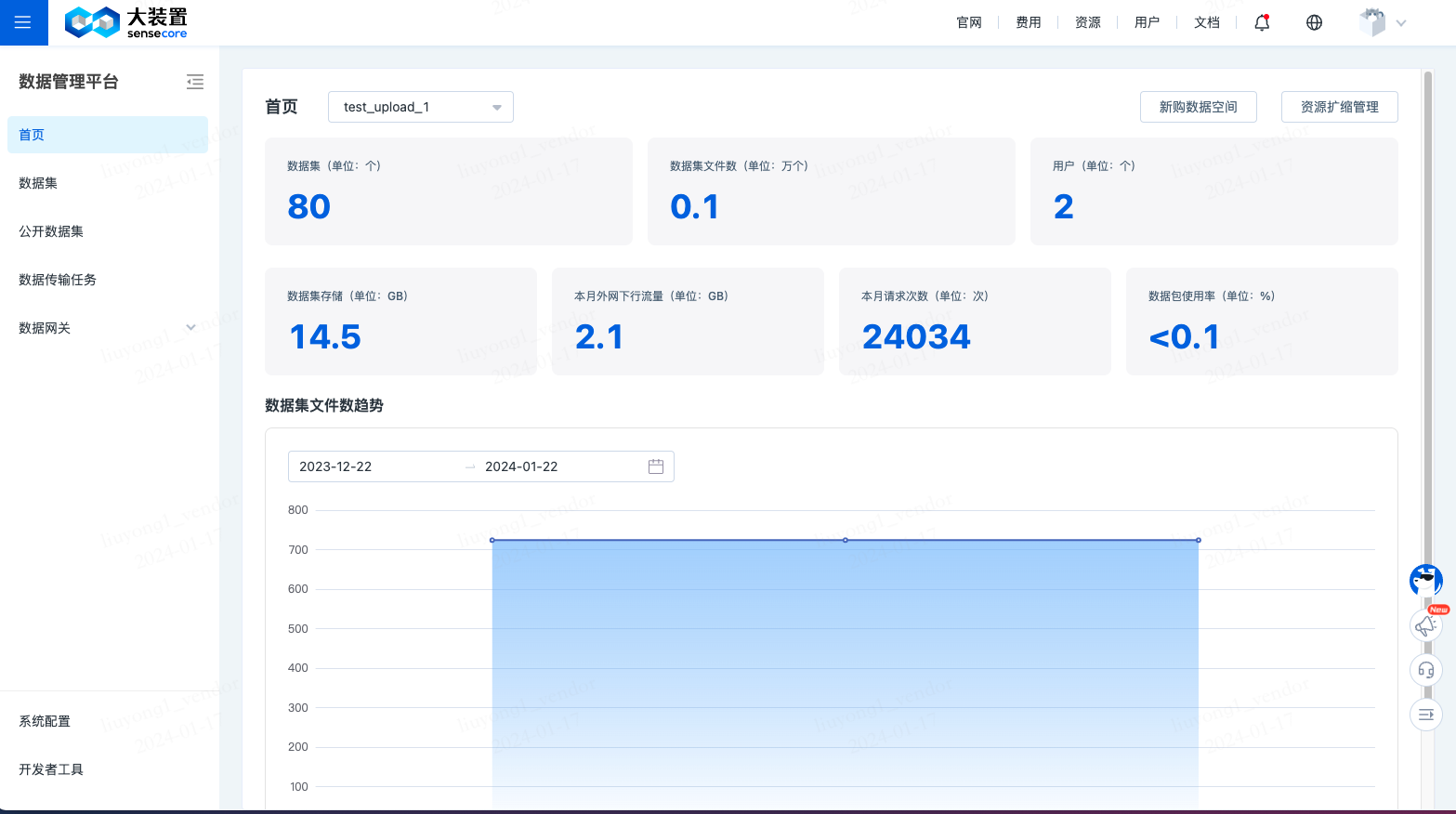Open the announcement megaphone icon marked New
This screenshot has width=1456, height=814.
click(1426, 625)
